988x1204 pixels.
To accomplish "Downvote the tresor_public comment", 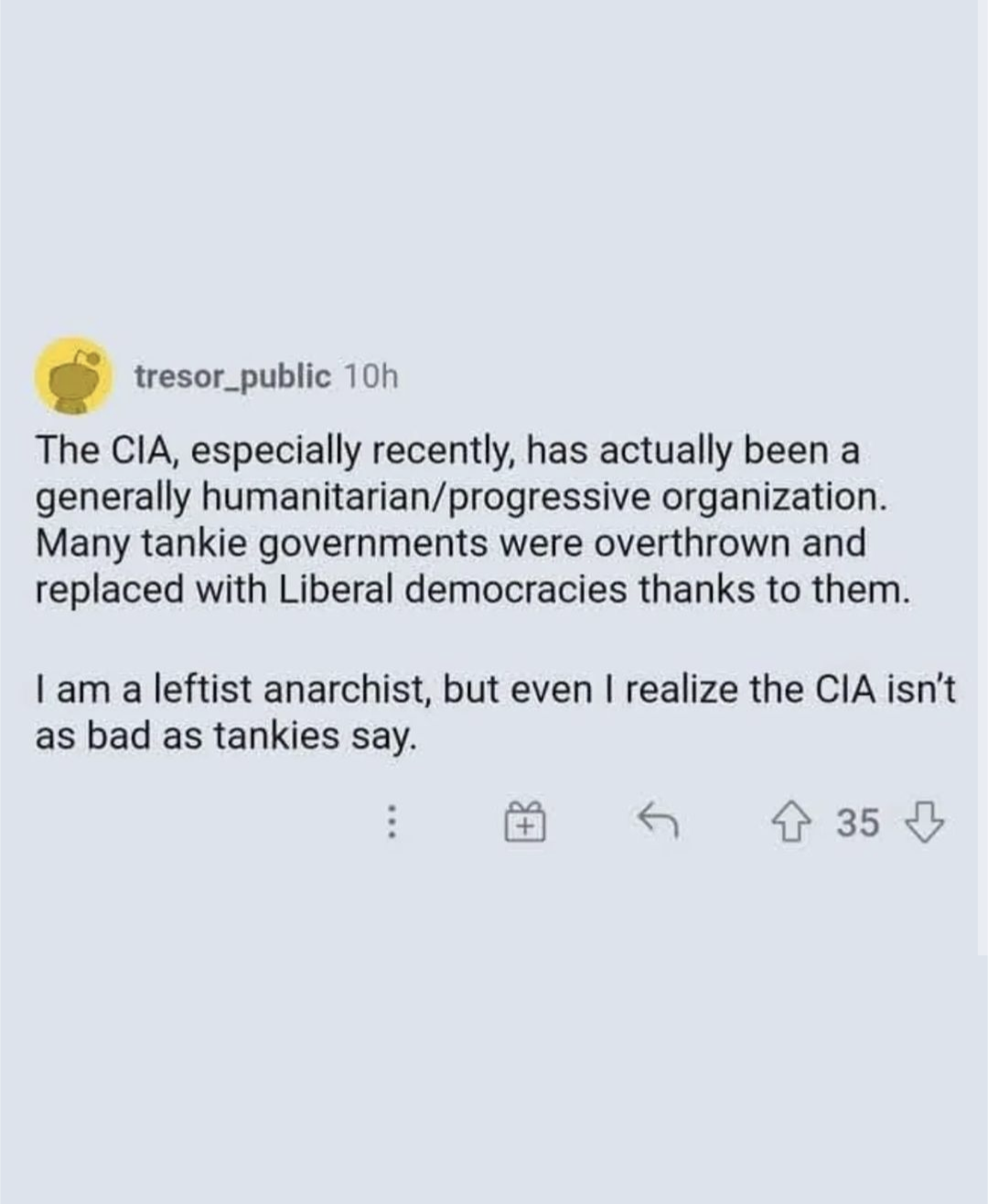I will click(x=922, y=822).
